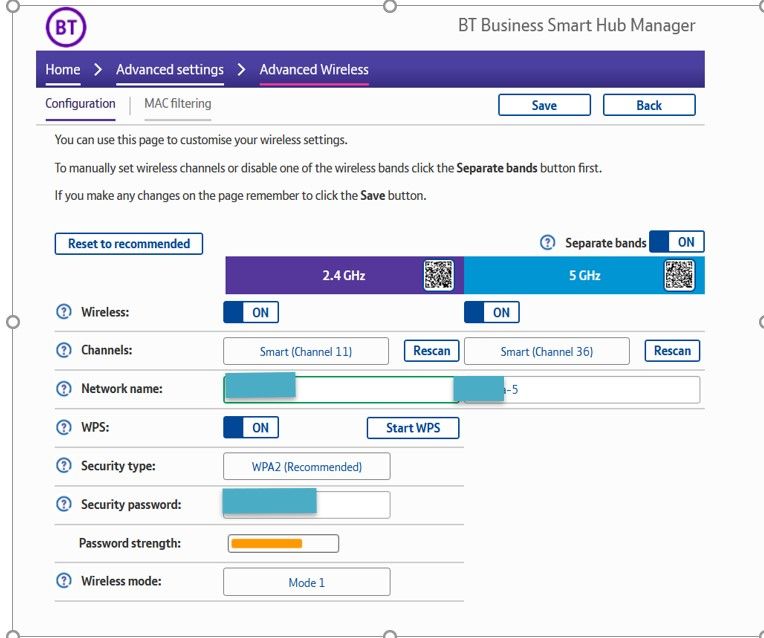The image size is (764, 638).
Task: Click the password strength bar
Action: (x=283, y=543)
